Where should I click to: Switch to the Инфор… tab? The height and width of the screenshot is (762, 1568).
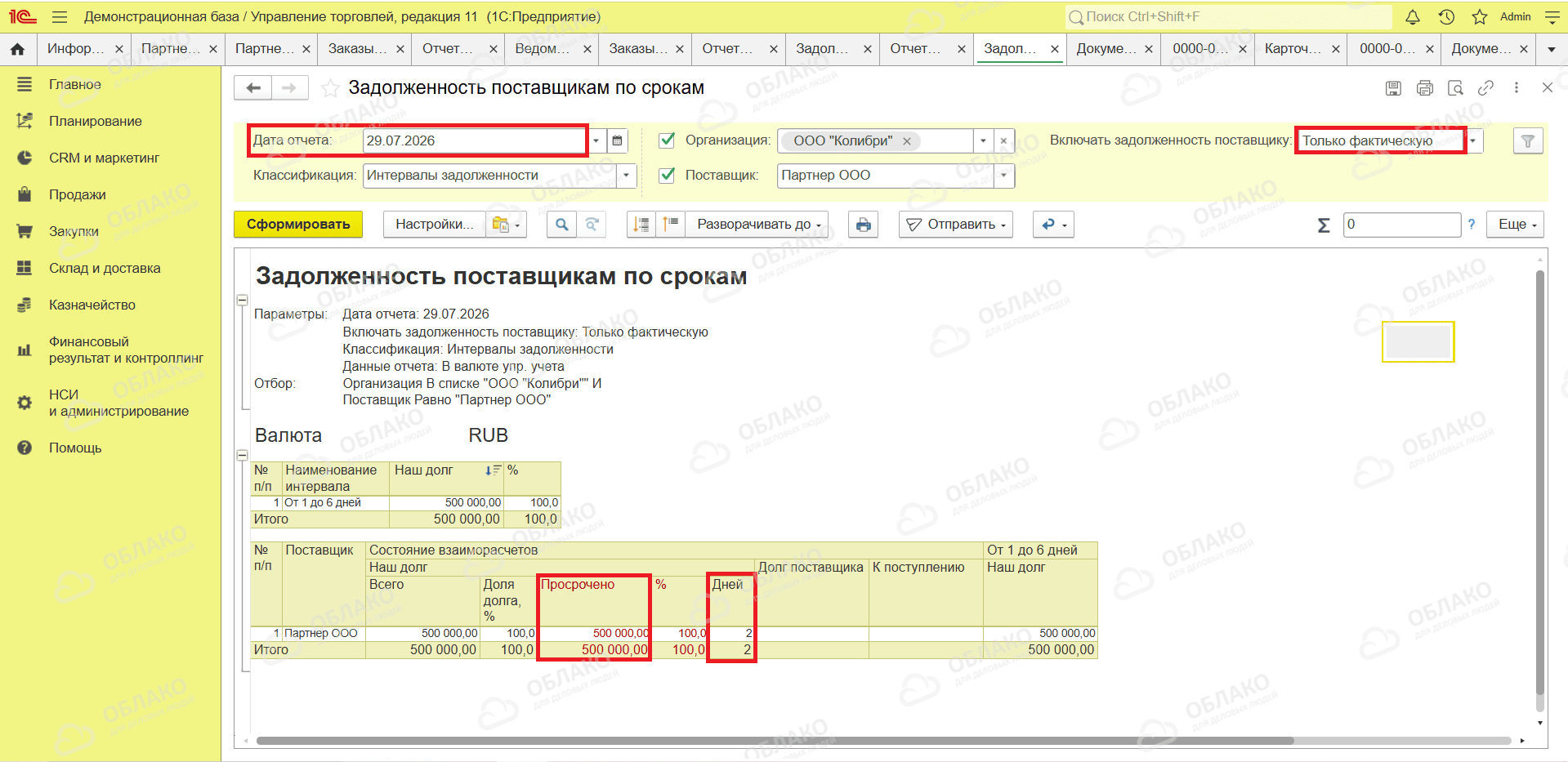click(75, 49)
